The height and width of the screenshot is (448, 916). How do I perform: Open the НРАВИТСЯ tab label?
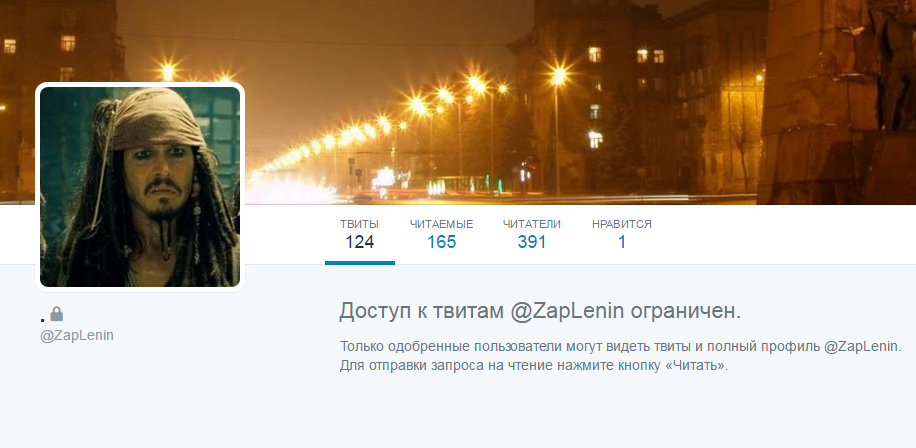[x=622, y=224]
